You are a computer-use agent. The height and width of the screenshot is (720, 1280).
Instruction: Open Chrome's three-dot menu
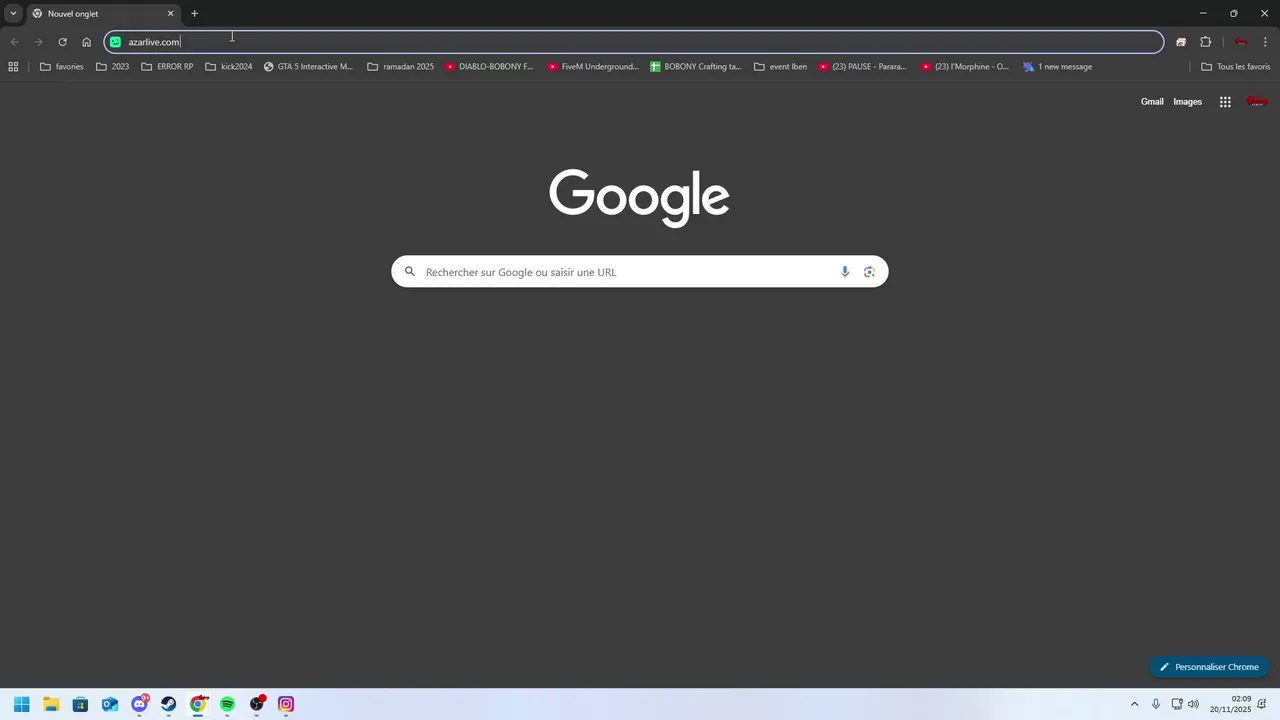[x=1266, y=42]
